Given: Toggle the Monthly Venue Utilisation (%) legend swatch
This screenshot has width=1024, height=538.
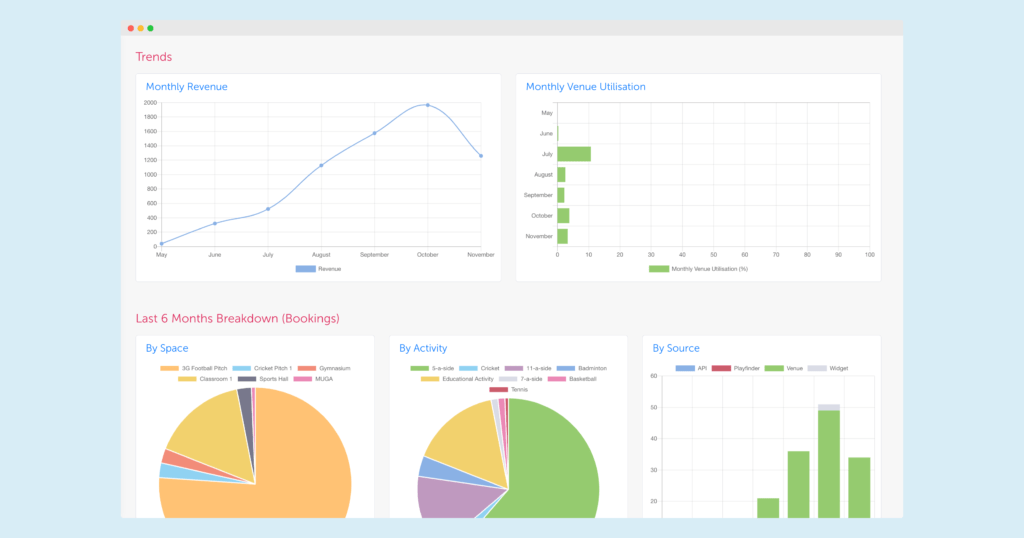Looking at the screenshot, I should click(x=659, y=269).
